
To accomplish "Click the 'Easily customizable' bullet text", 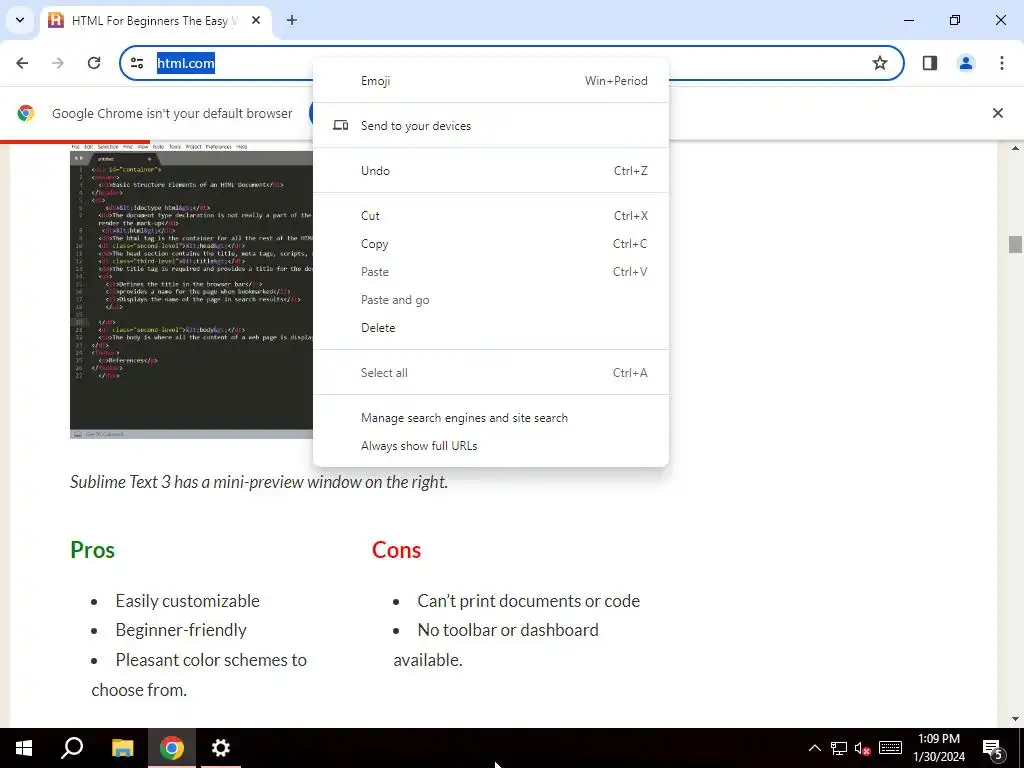I will (x=187, y=601).
